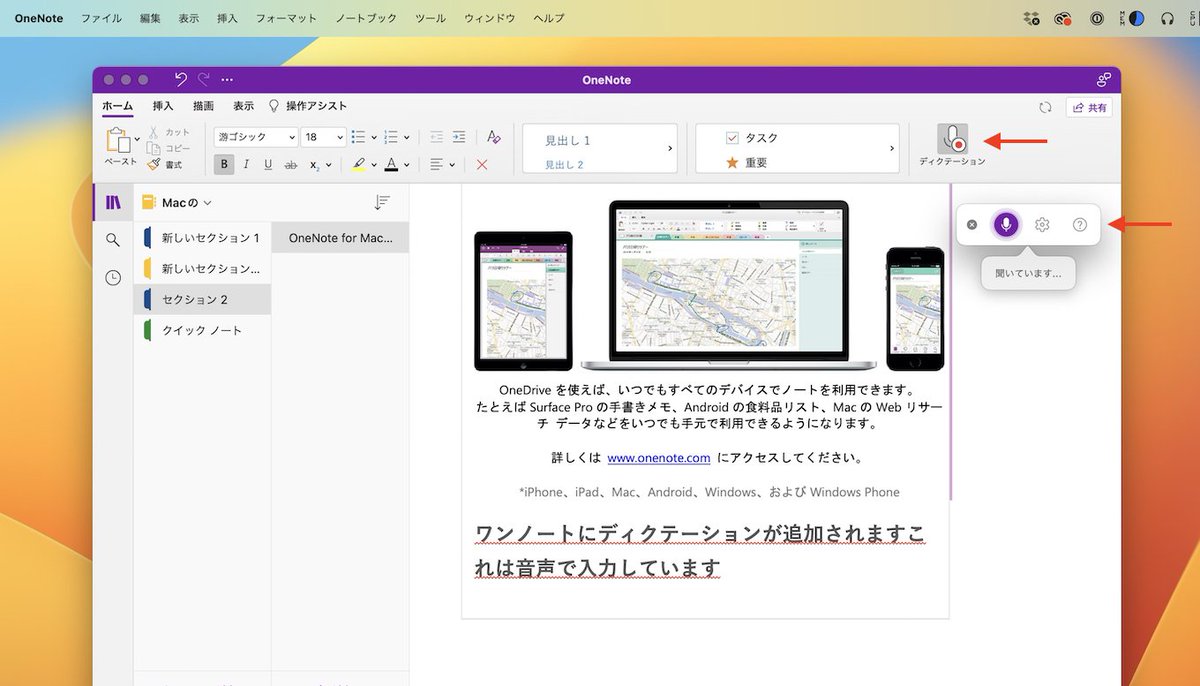This screenshot has height=686, width=1200.
Task: Switch to the ホーム ribbon tab
Action: click(x=118, y=106)
